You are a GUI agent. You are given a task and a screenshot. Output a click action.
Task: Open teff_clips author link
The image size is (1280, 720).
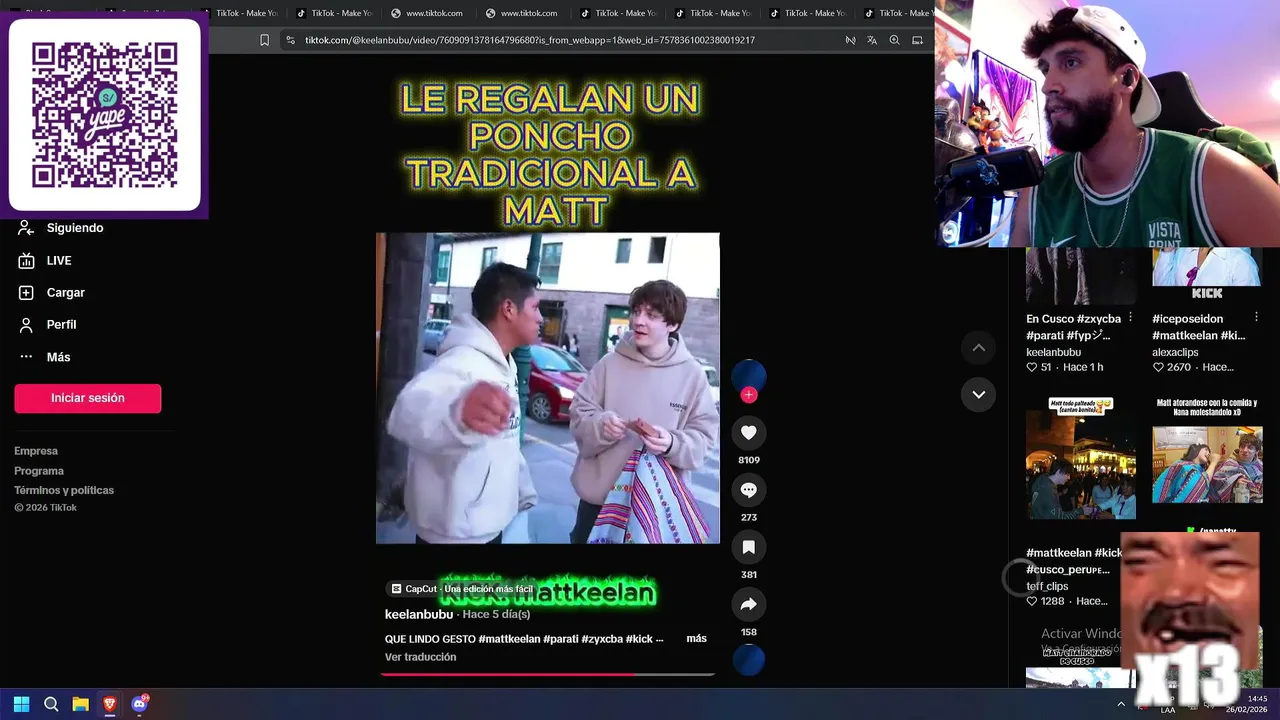point(1047,586)
